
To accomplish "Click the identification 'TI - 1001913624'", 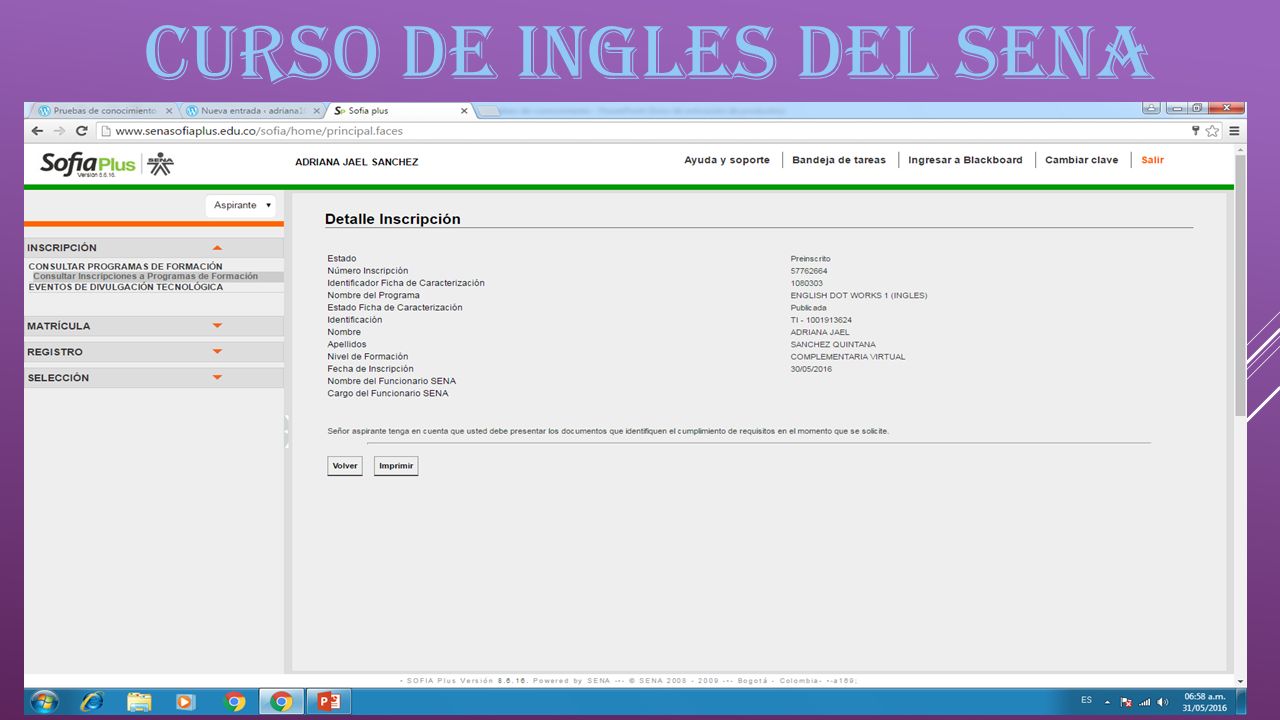I will pyautogui.click(x=821, y=320).
